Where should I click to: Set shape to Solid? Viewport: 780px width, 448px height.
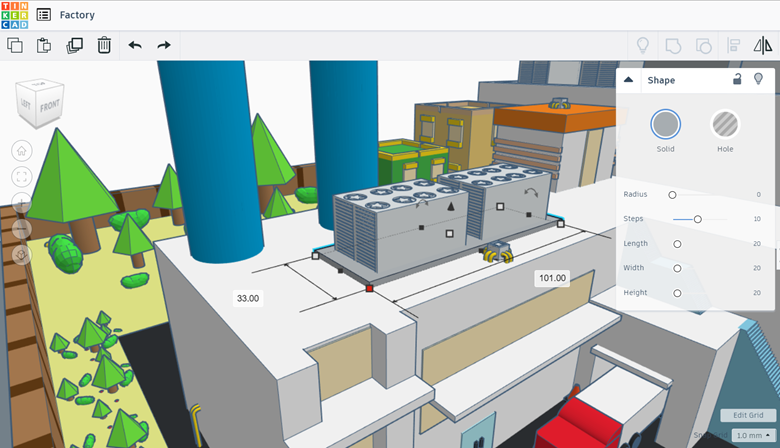click(x=666, y=124)
